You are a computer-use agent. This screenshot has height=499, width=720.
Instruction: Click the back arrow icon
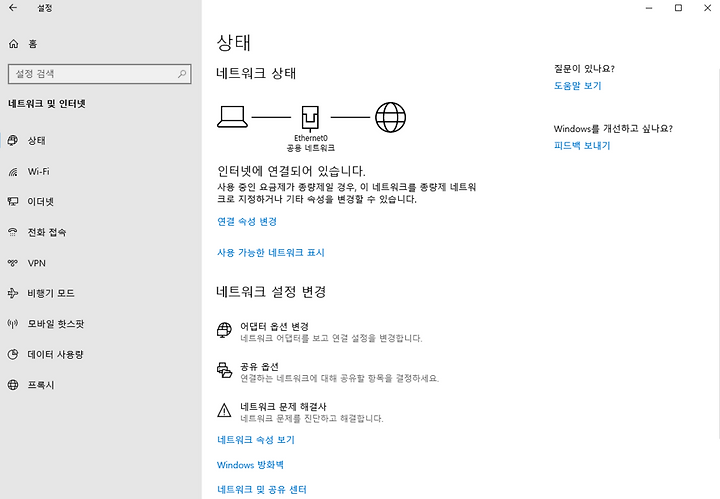pyautogui.click(x=13, y=8)
